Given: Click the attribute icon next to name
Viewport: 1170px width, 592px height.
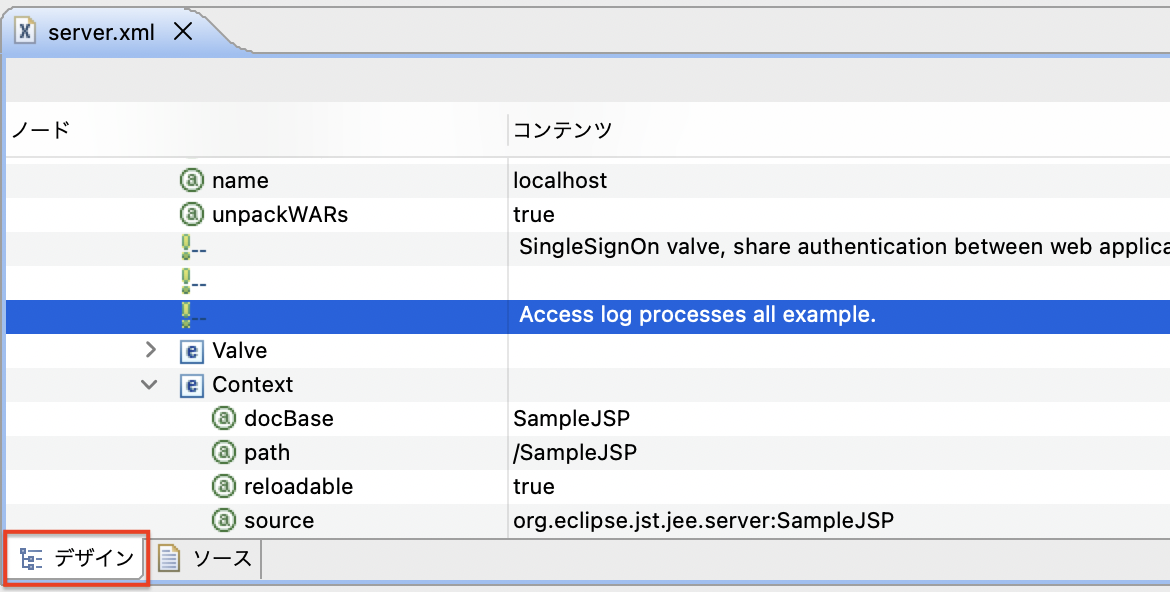Looking at the screenshot, I should (192, 180).
